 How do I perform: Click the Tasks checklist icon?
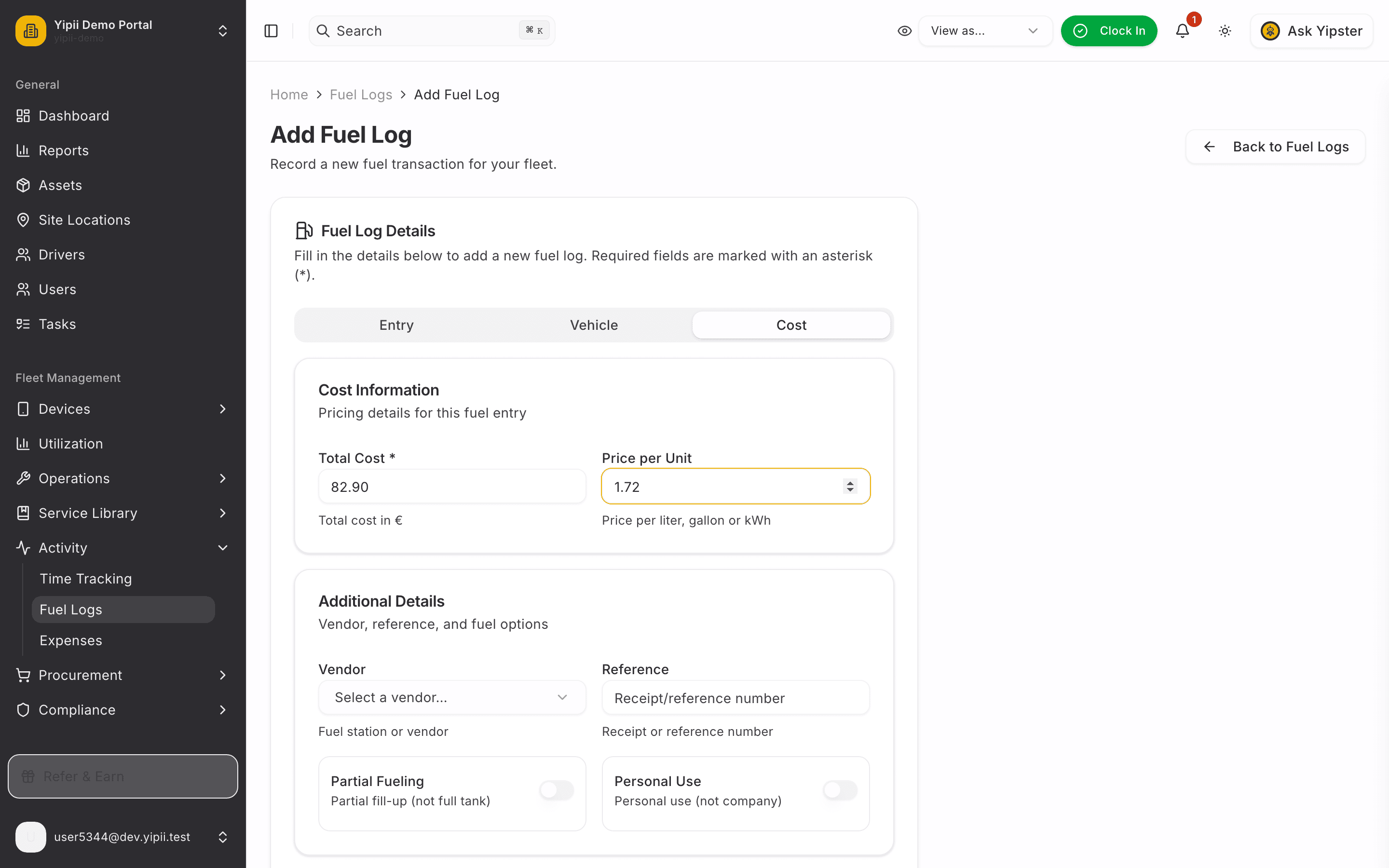(23, 325)
